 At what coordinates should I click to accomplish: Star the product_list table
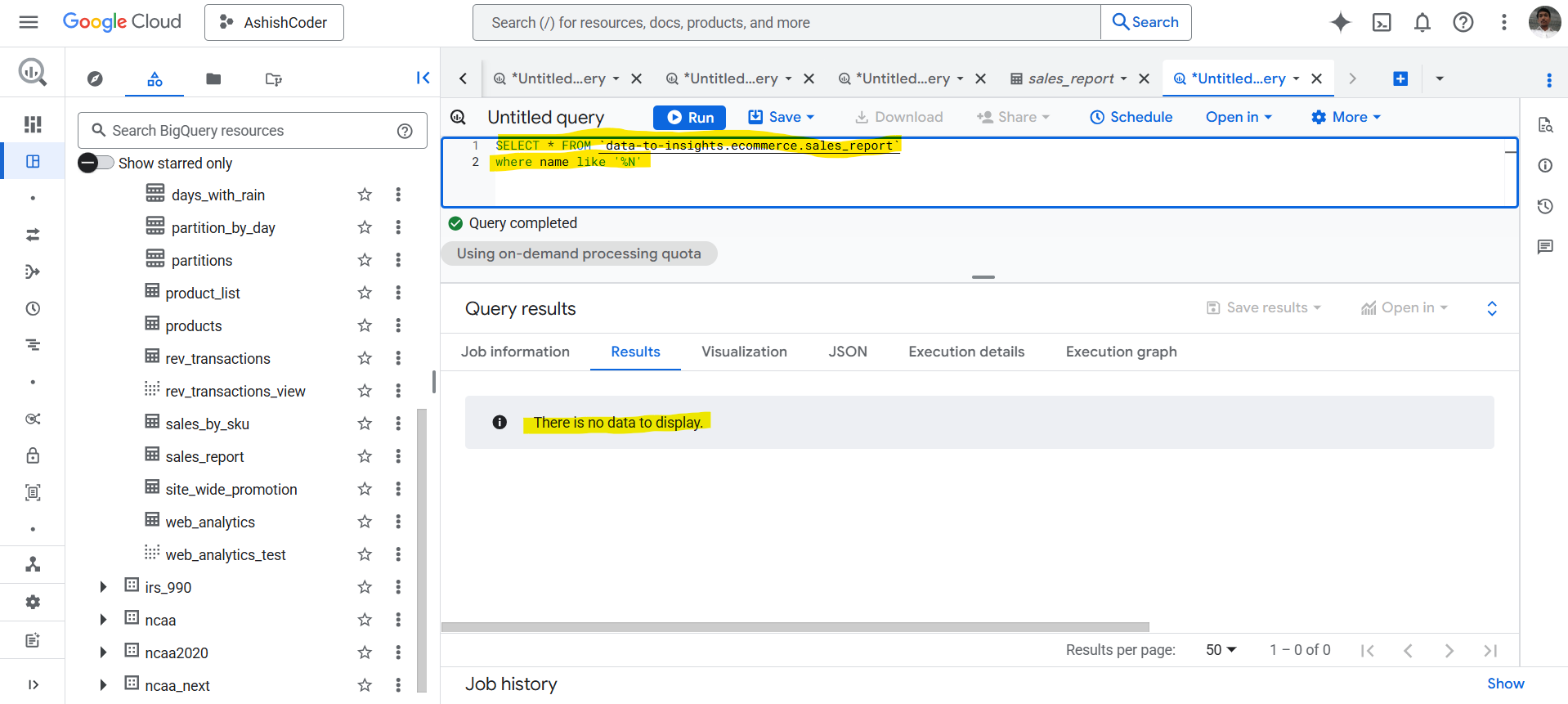click(365, 293)
